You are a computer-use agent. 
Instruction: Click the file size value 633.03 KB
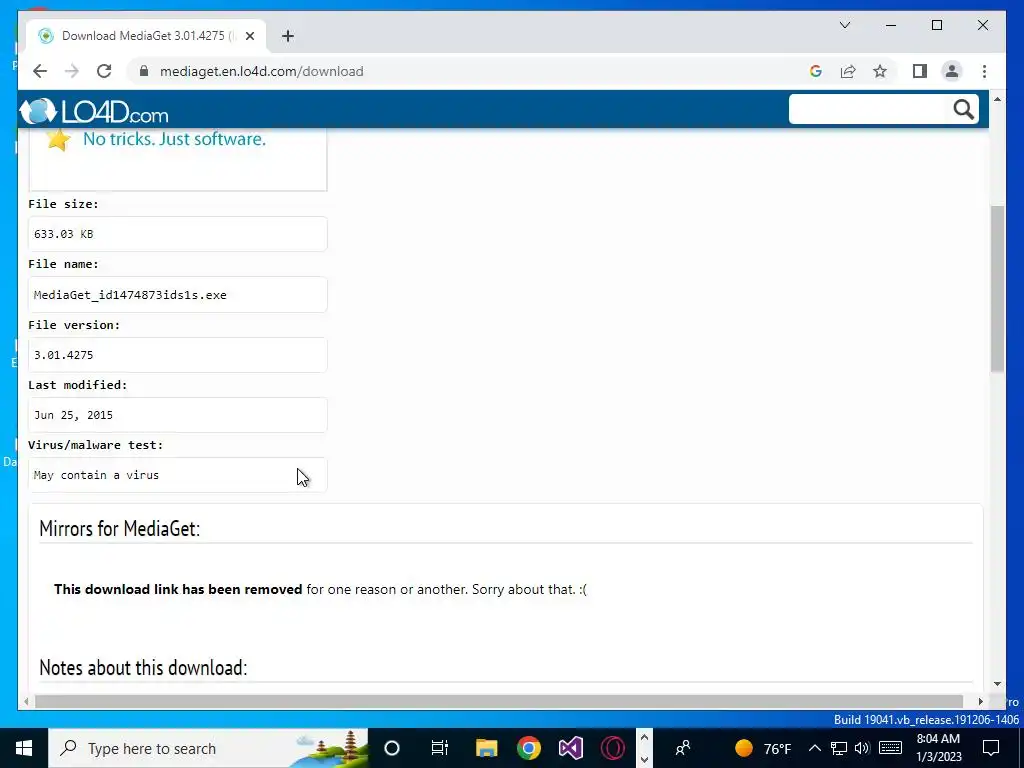63,234
